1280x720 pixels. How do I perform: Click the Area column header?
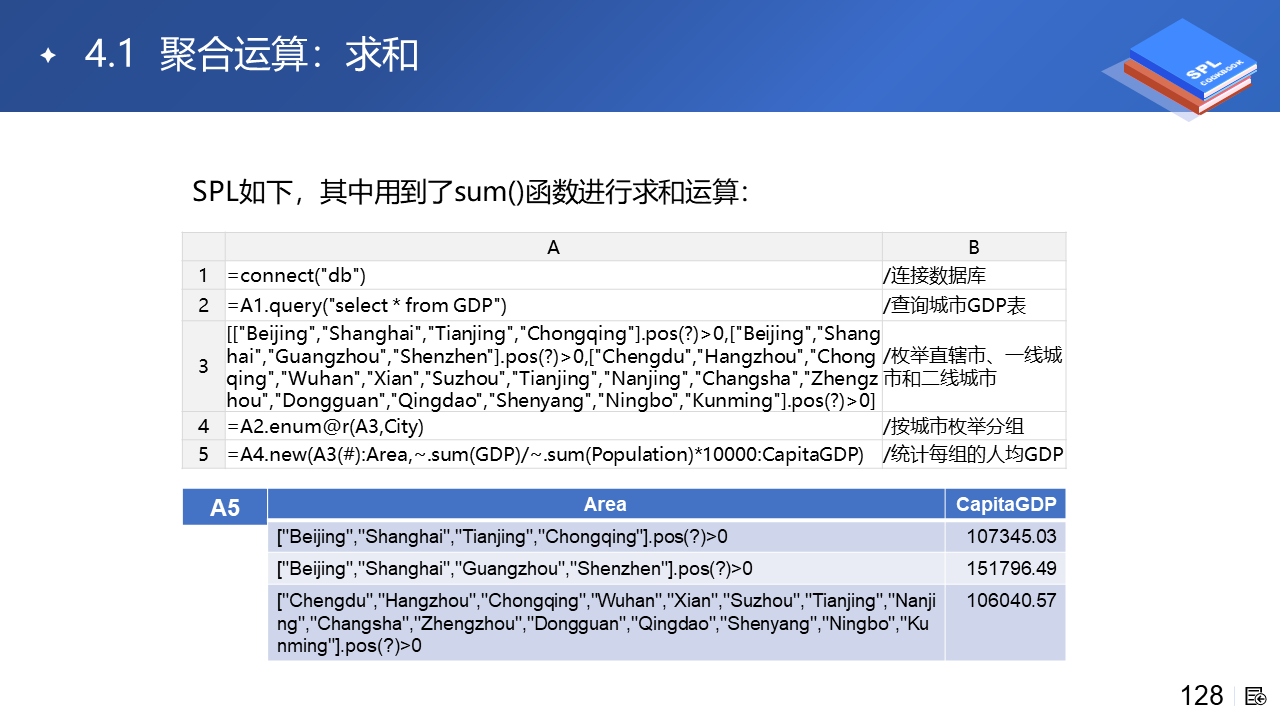click(606, 504)
